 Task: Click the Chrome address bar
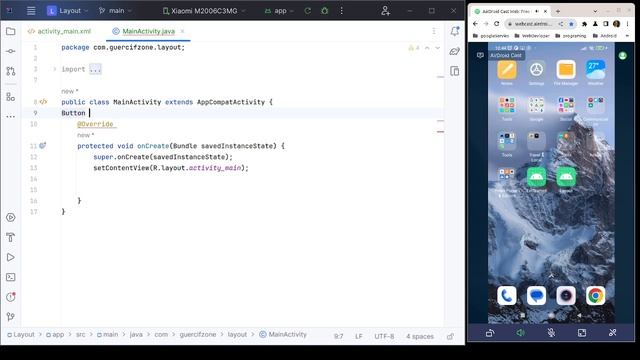pos(533,24)
